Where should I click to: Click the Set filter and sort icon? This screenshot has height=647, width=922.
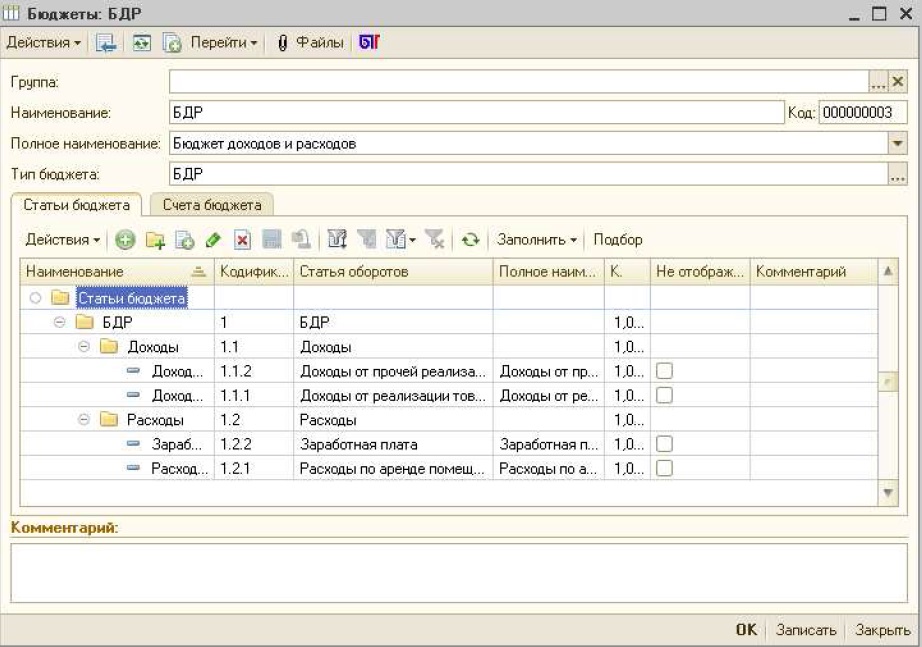pyautogui.click(x=337, y=239)
